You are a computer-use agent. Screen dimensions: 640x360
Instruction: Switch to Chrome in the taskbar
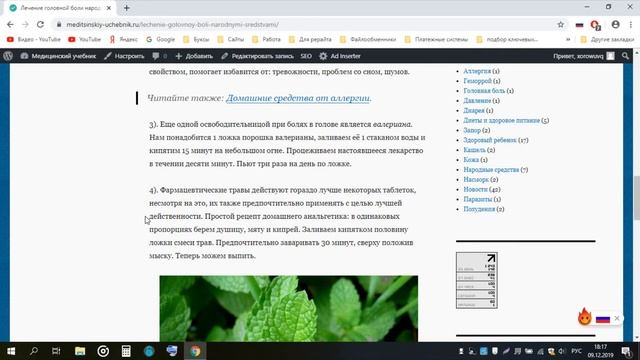(x=195, y=351)
